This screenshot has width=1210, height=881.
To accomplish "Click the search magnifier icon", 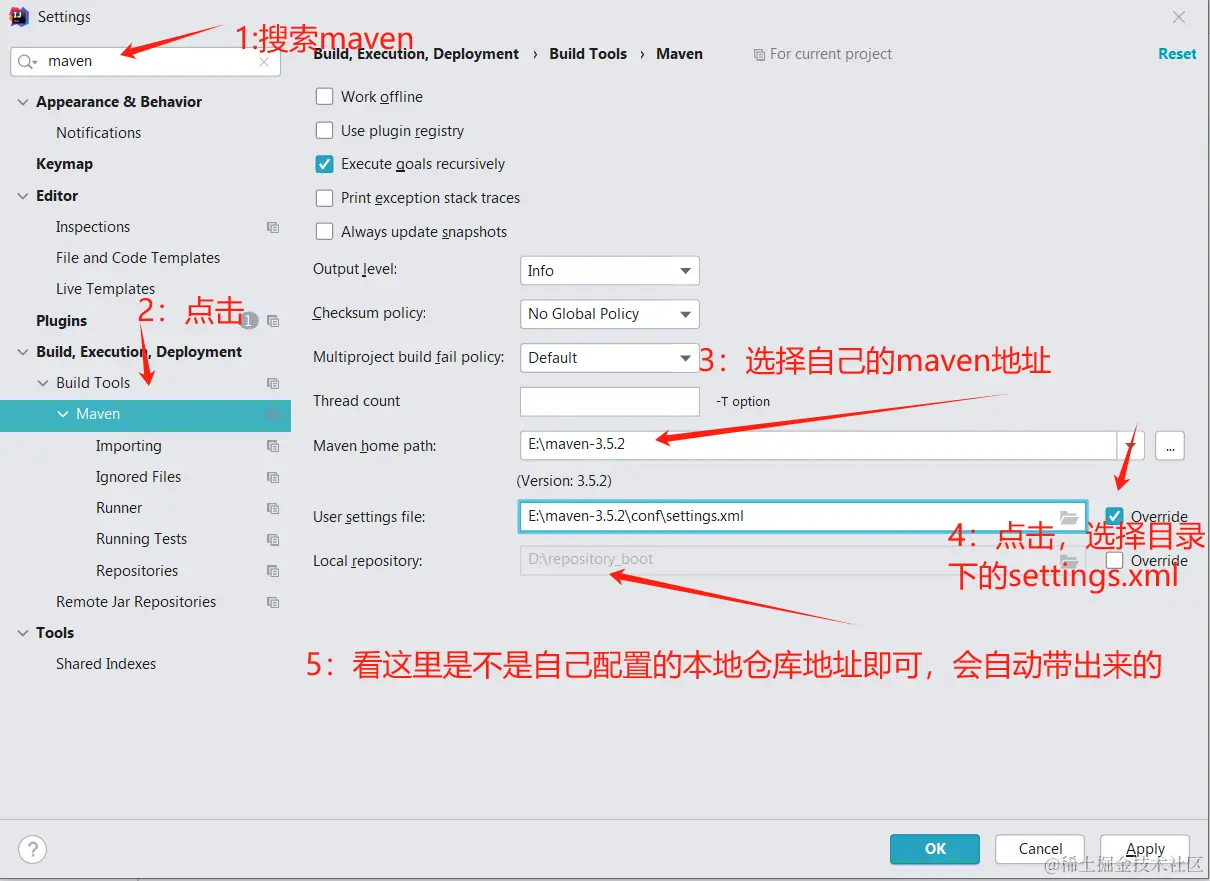I will [x=28, y=62].
